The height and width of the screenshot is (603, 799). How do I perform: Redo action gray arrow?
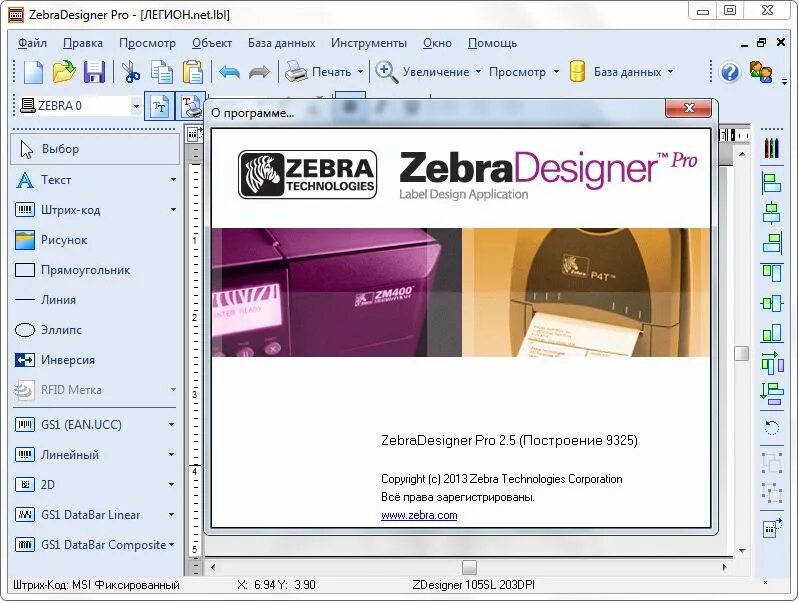(x=259, y=72)
